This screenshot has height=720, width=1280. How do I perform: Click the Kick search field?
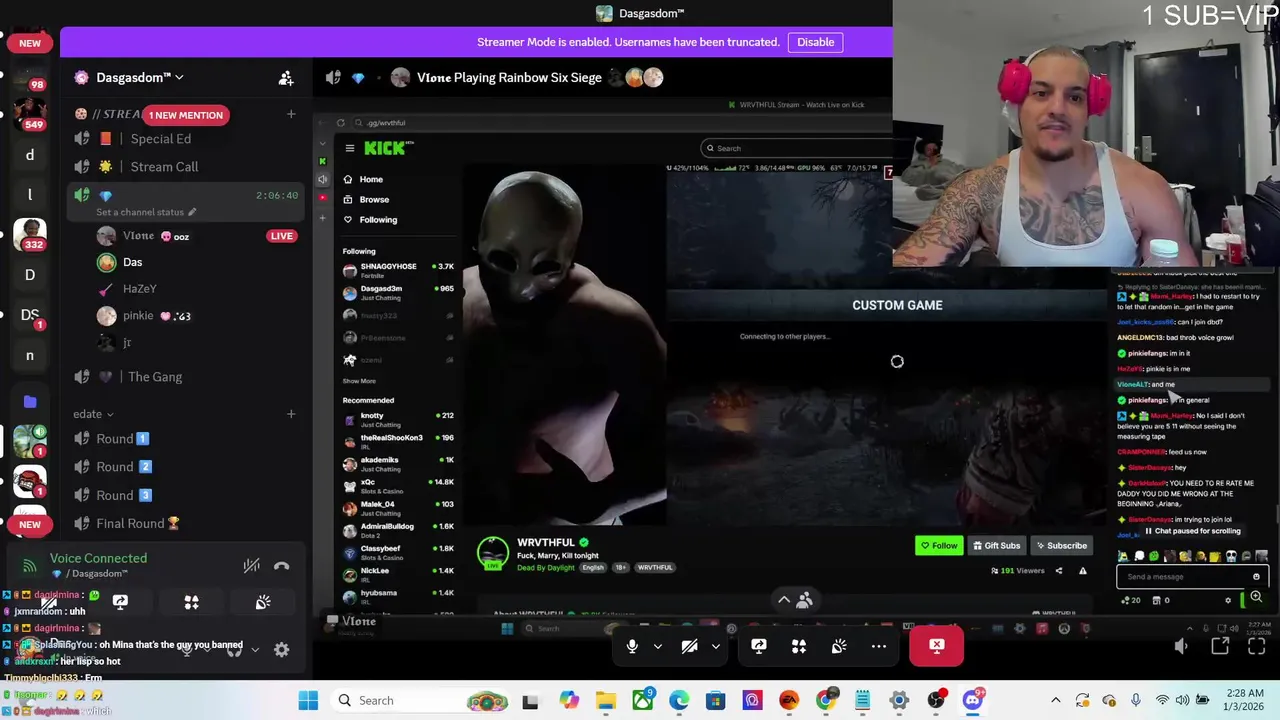(795, 148)
